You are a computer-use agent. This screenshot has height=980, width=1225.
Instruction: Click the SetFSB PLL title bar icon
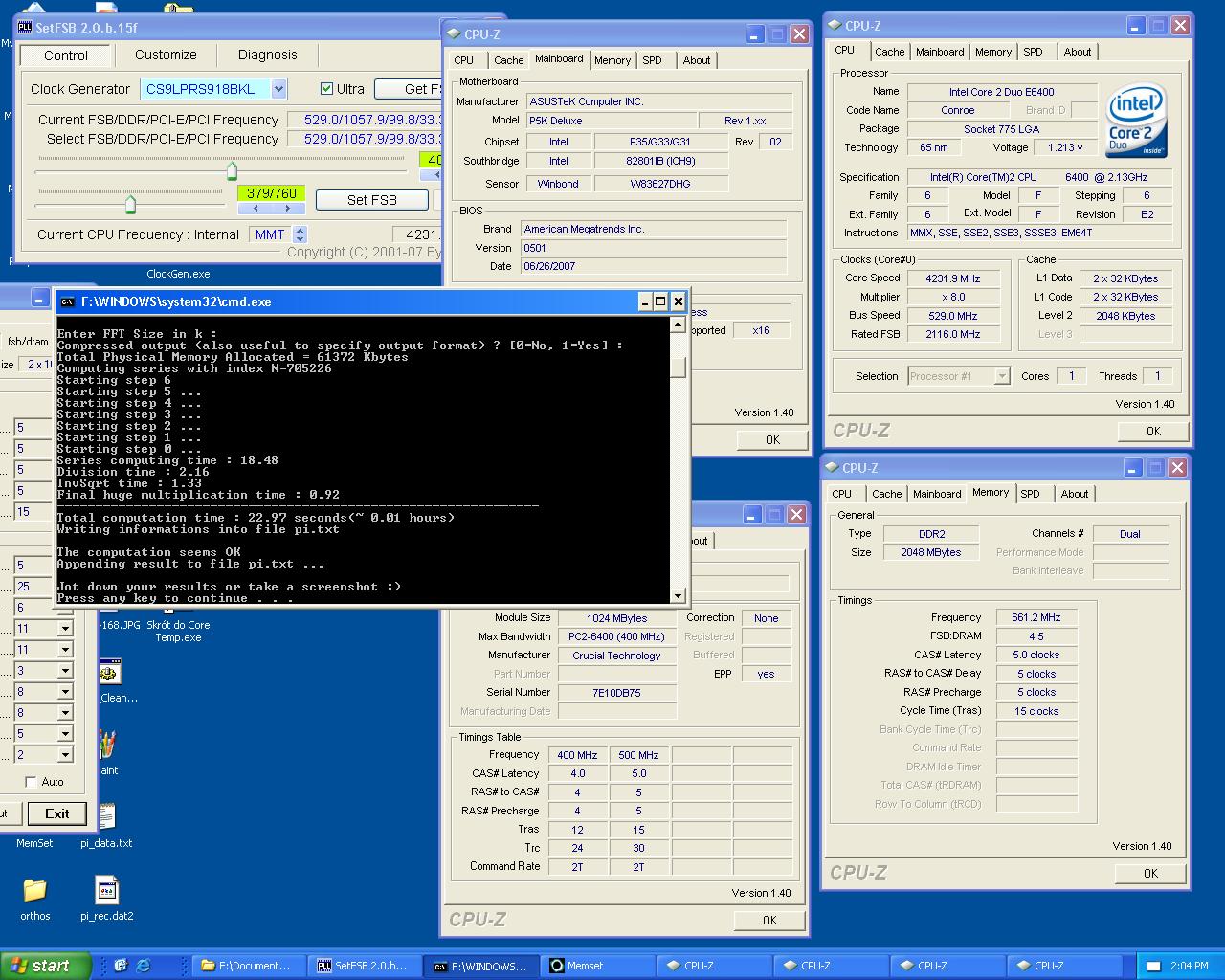point(26,28)
